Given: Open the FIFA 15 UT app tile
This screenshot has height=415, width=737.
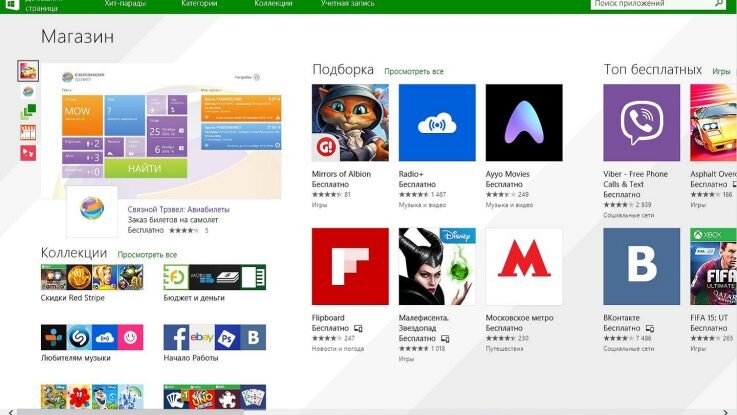Looking at the screenshot, I should point(713,266).
